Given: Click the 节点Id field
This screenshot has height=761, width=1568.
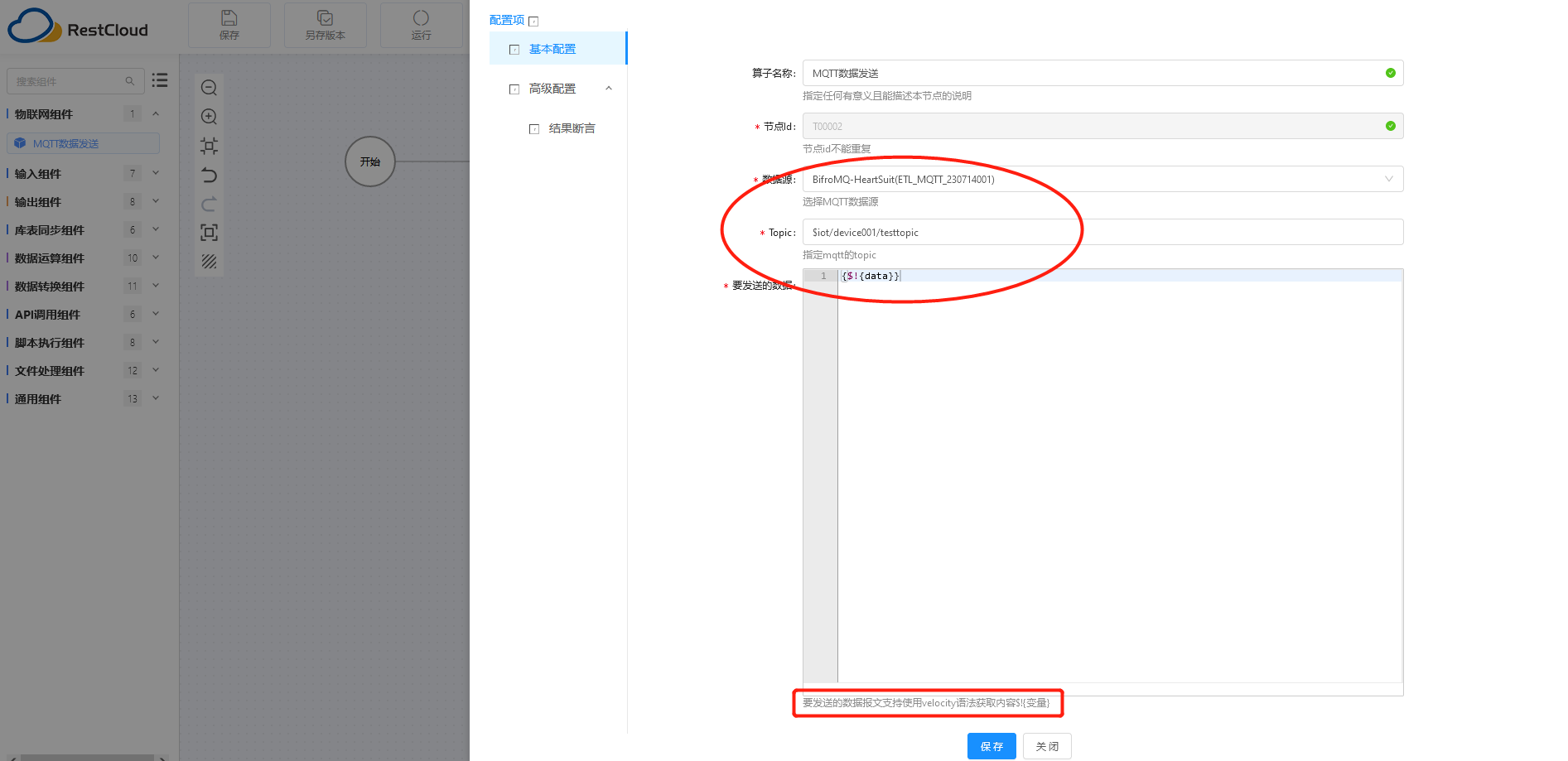Looking at the screenshot, I should point(1102,126).
